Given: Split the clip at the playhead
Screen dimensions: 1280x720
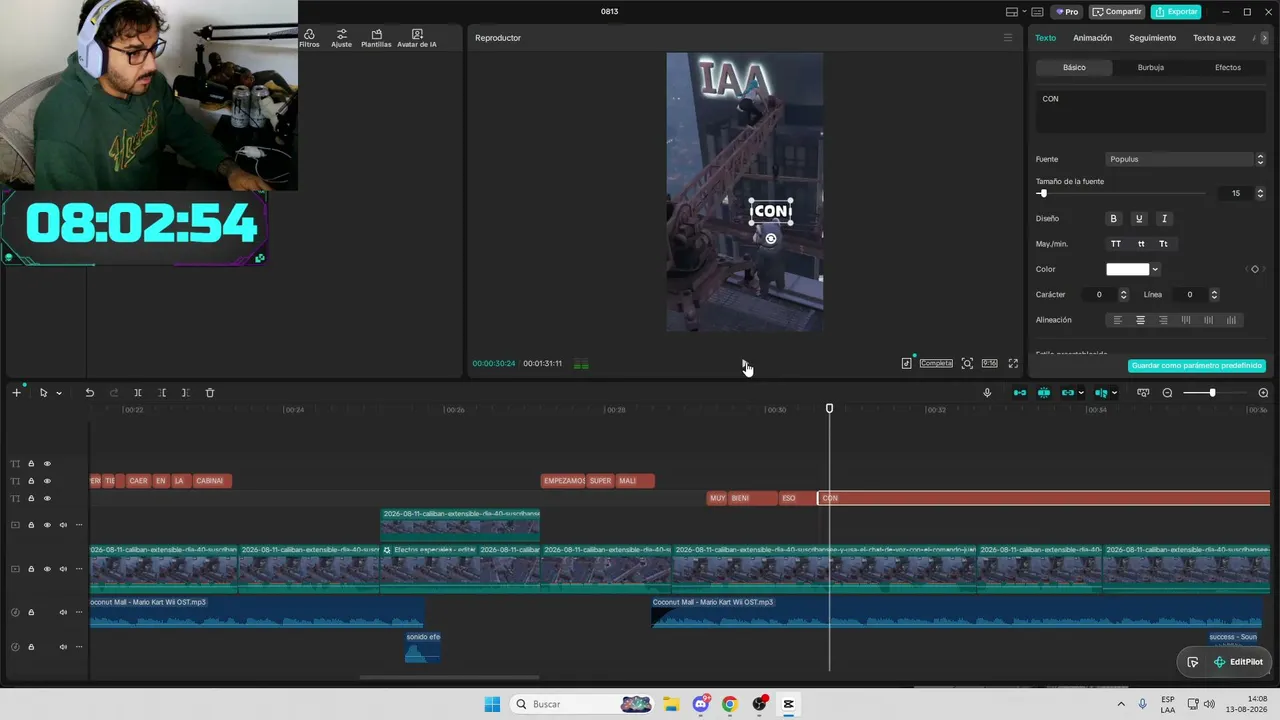Looking at the screenshot, I should coord(138,393).
